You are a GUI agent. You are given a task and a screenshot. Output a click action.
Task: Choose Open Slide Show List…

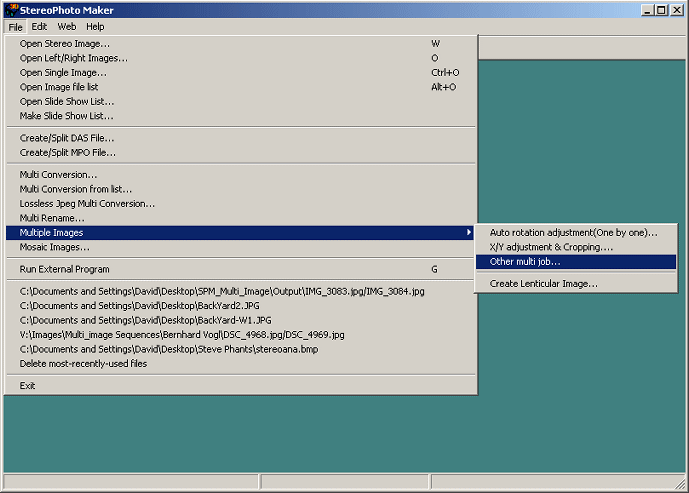[x=241, y=102]
